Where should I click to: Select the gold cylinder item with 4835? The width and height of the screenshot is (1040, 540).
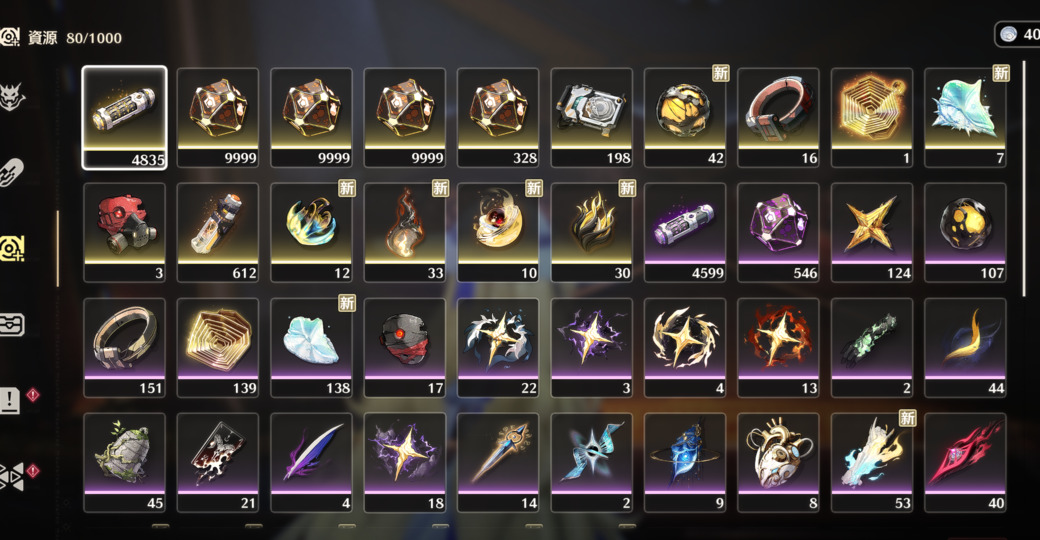[x=124, y=118]
